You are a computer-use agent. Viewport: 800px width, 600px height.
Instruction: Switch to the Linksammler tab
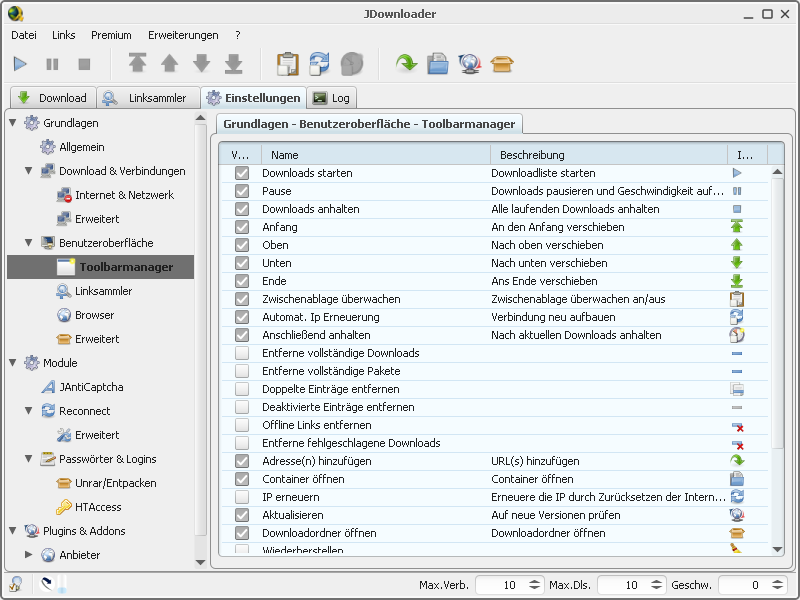pos(148,98)
